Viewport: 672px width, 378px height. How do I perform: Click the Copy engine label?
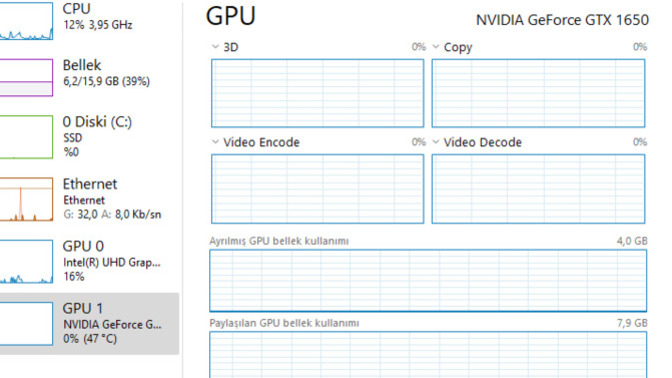458,48
